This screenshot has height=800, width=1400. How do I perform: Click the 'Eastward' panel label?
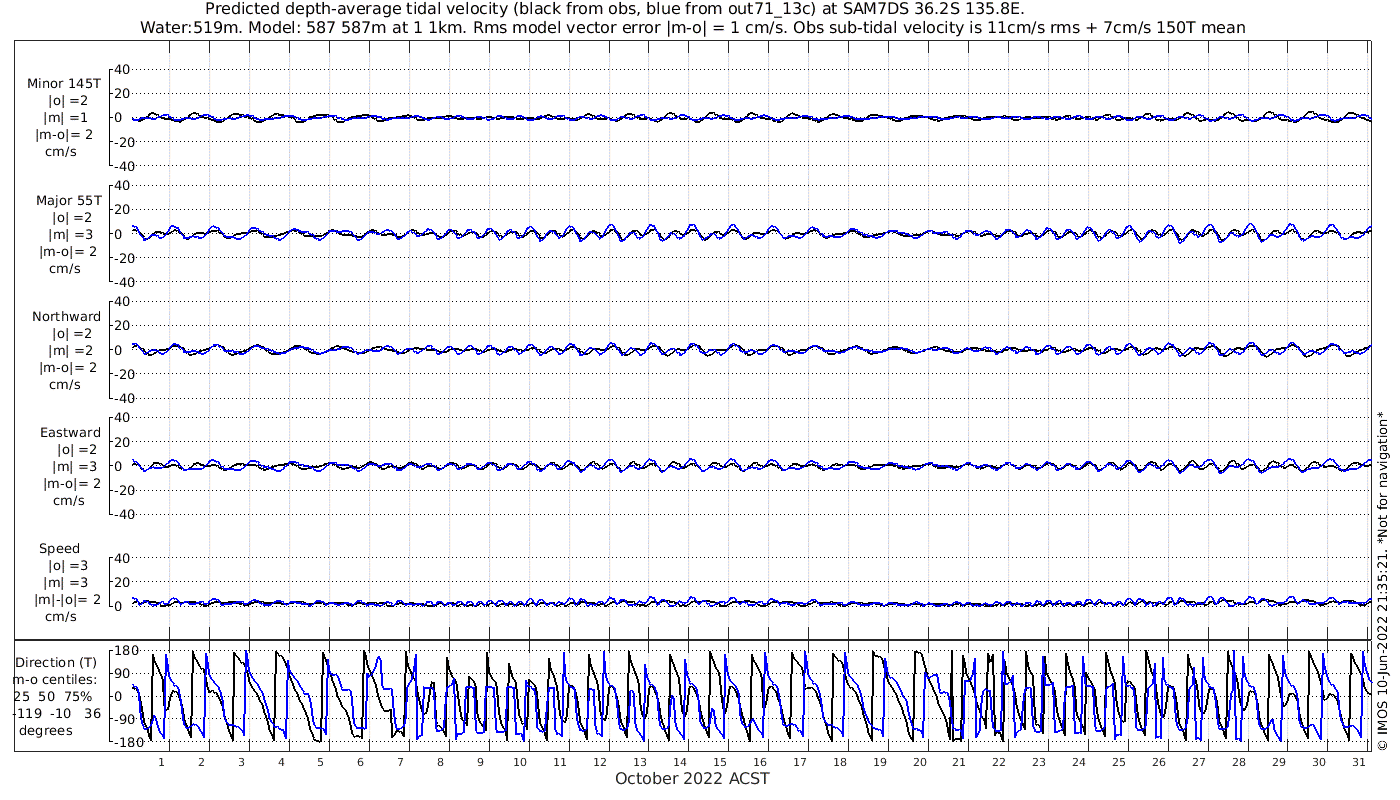(70, 433)
